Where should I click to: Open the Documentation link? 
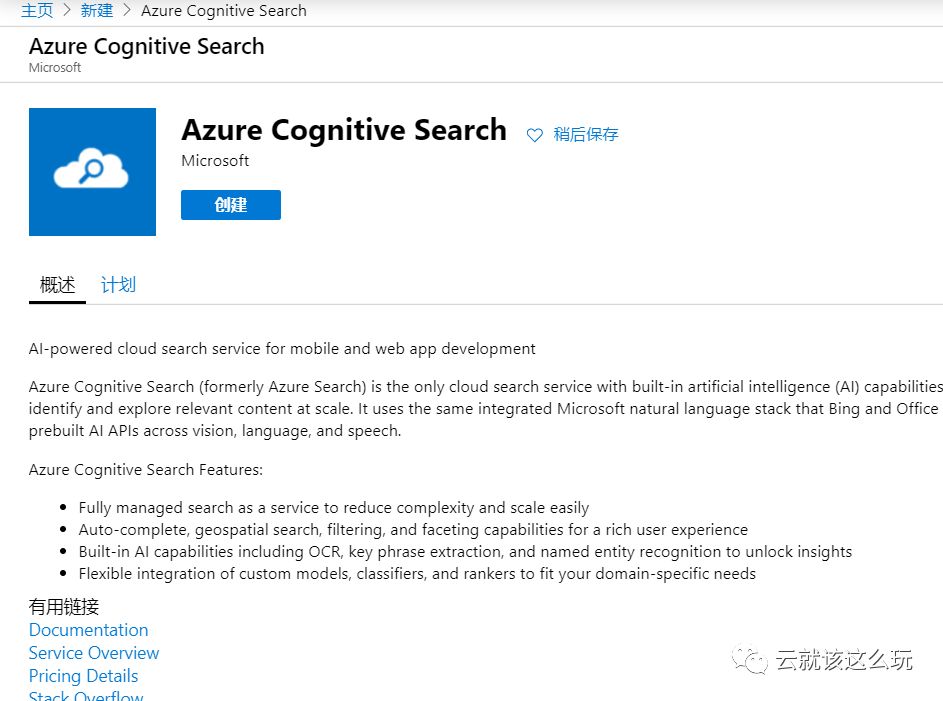tap(88, 629)
